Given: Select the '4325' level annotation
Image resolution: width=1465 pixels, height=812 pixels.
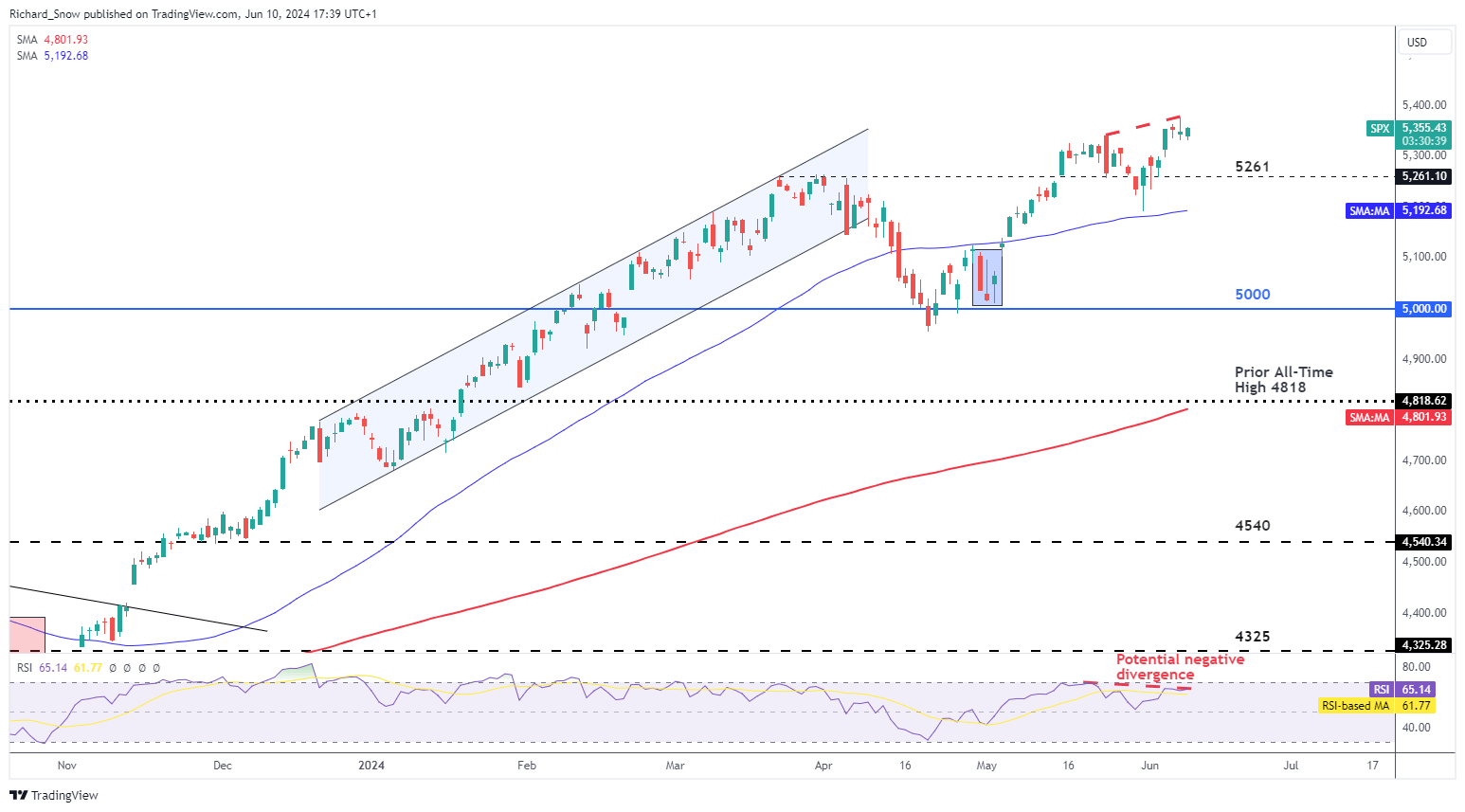Looking at the screenshot, I should (x=1252, y=637).
